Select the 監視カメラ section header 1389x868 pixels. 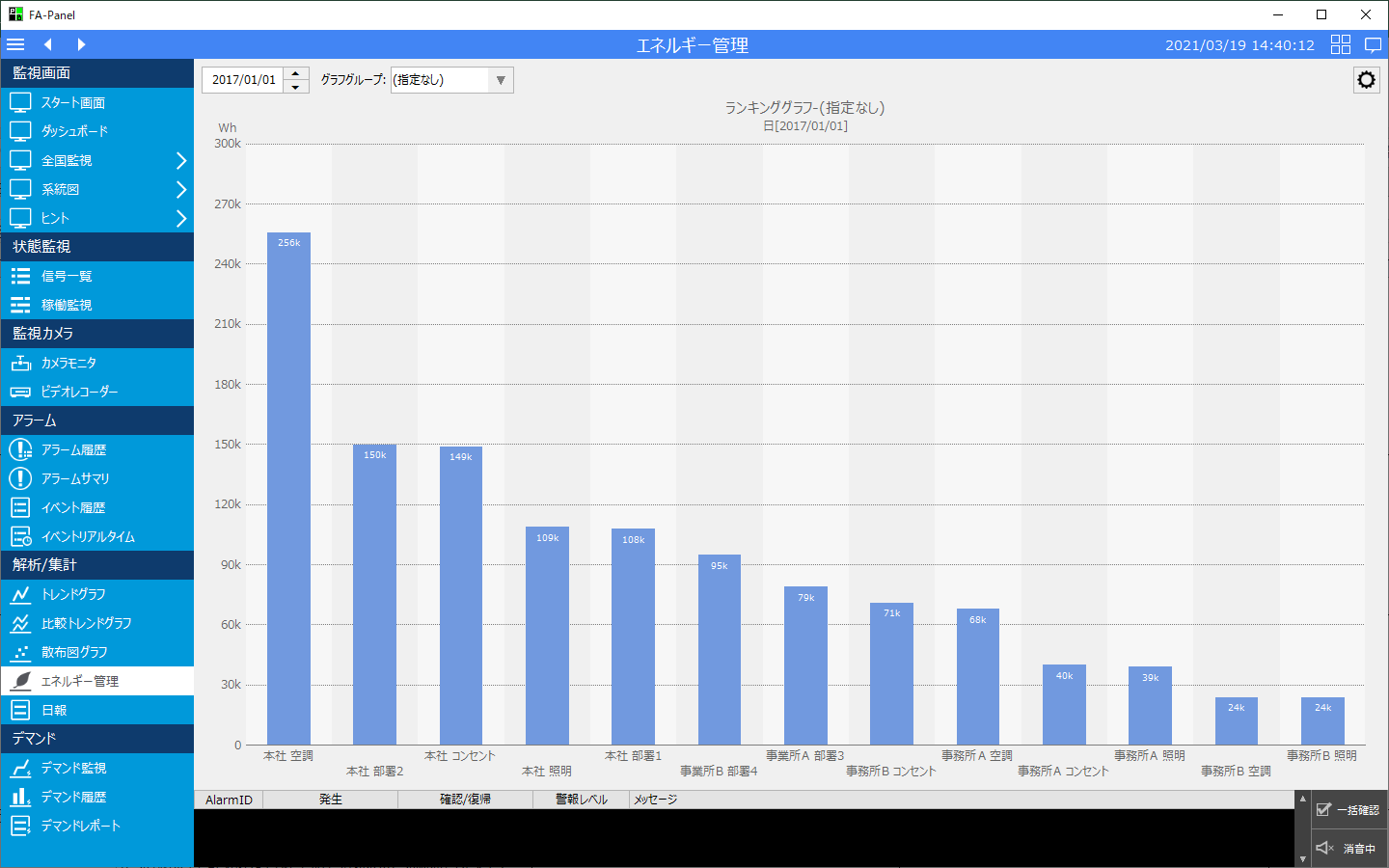tap(96, 334)
